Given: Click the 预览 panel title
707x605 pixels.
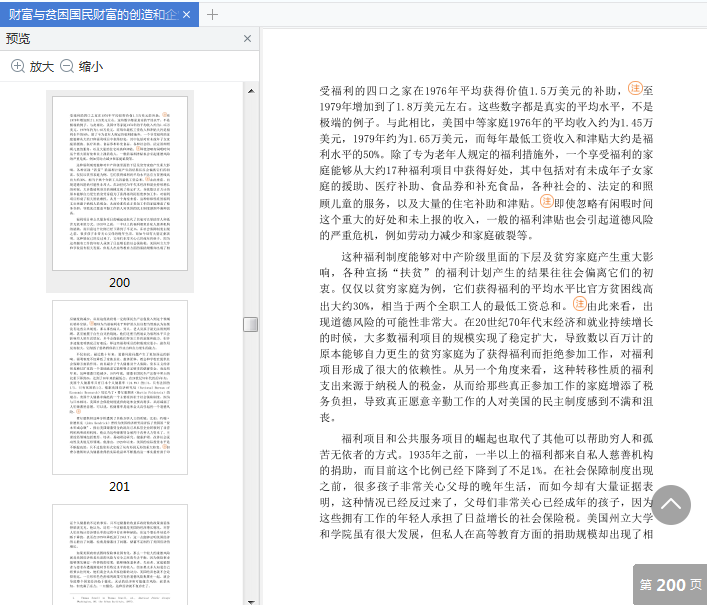Looking at the screenshot, I should tap(18, 39).
